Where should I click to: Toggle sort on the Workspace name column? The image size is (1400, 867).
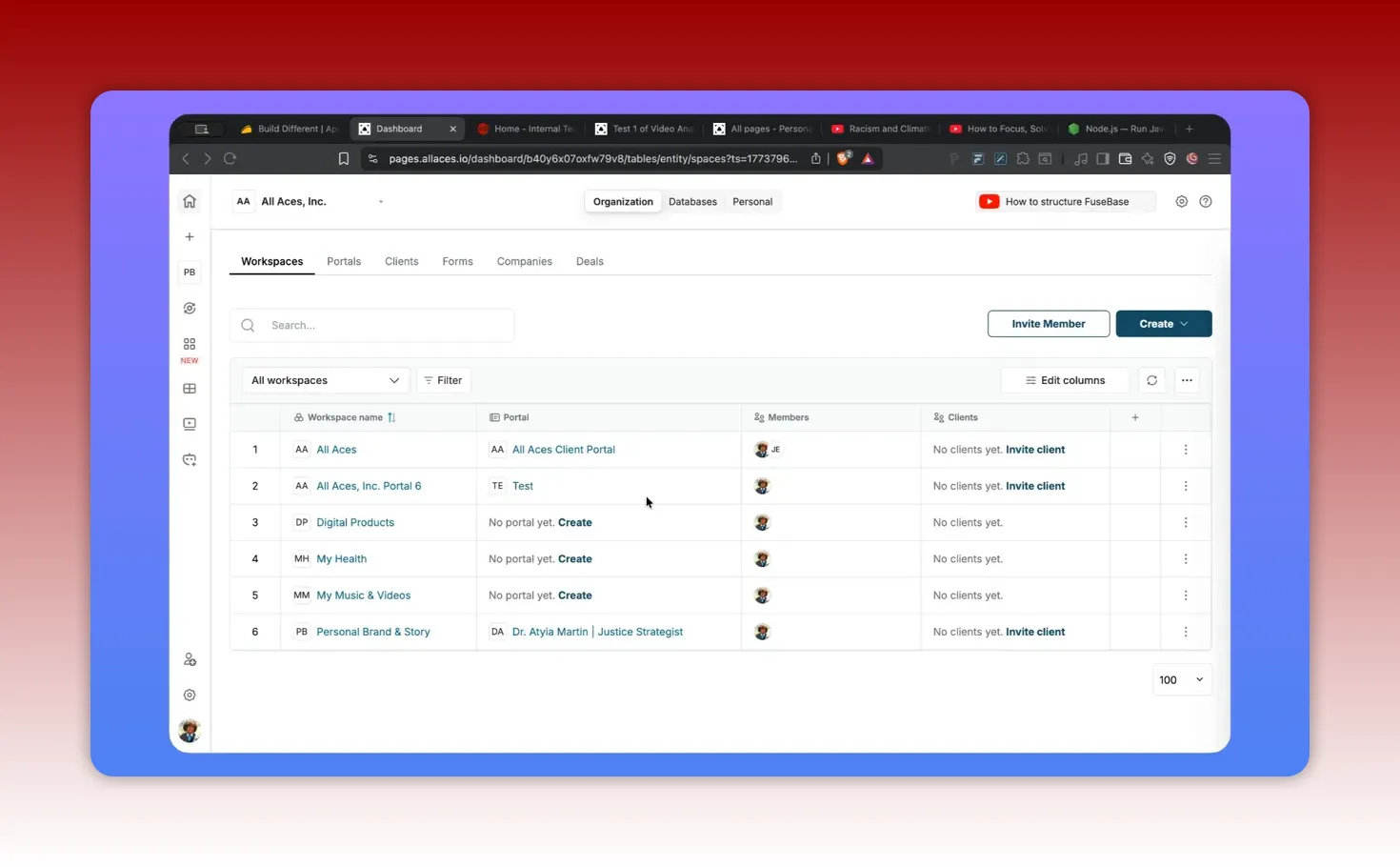pyautogui.click(x=390, y=417)
